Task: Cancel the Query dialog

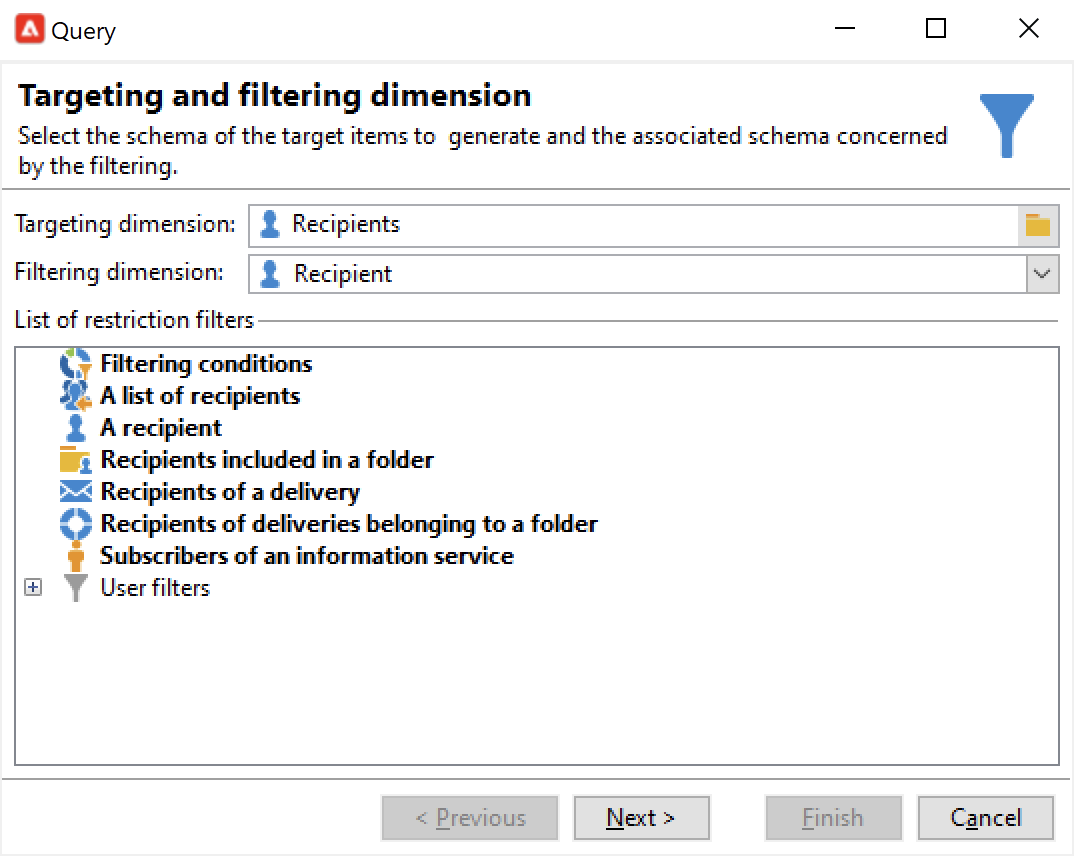Action: click(985, 818)
